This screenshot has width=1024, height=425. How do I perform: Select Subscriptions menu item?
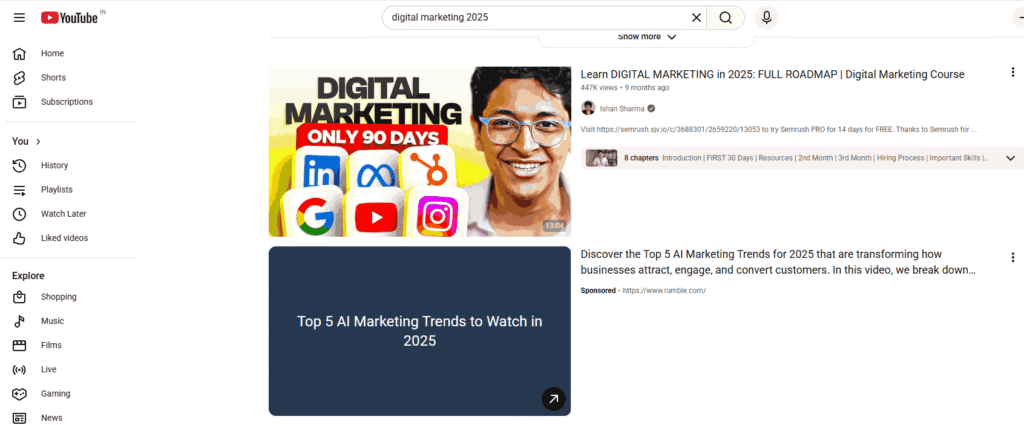pos(67,102)
